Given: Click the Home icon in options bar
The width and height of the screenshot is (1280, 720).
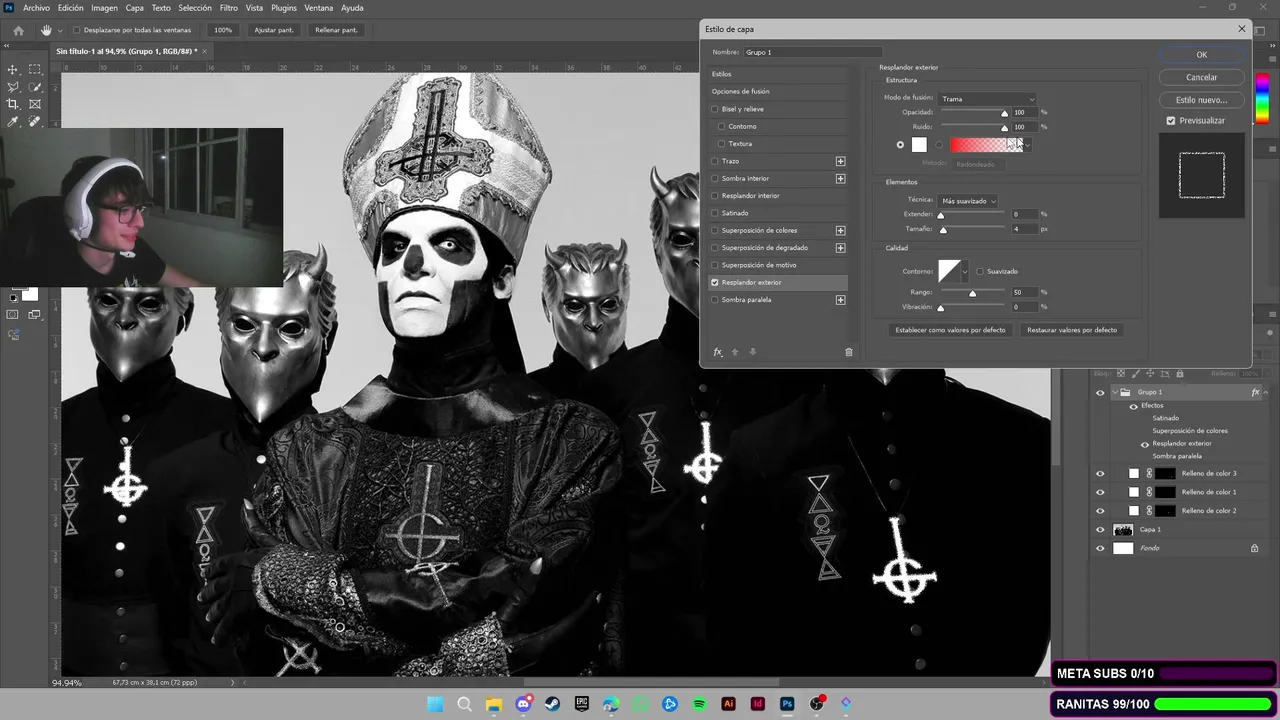Looking at the screenshot, I should pos(18,30).
